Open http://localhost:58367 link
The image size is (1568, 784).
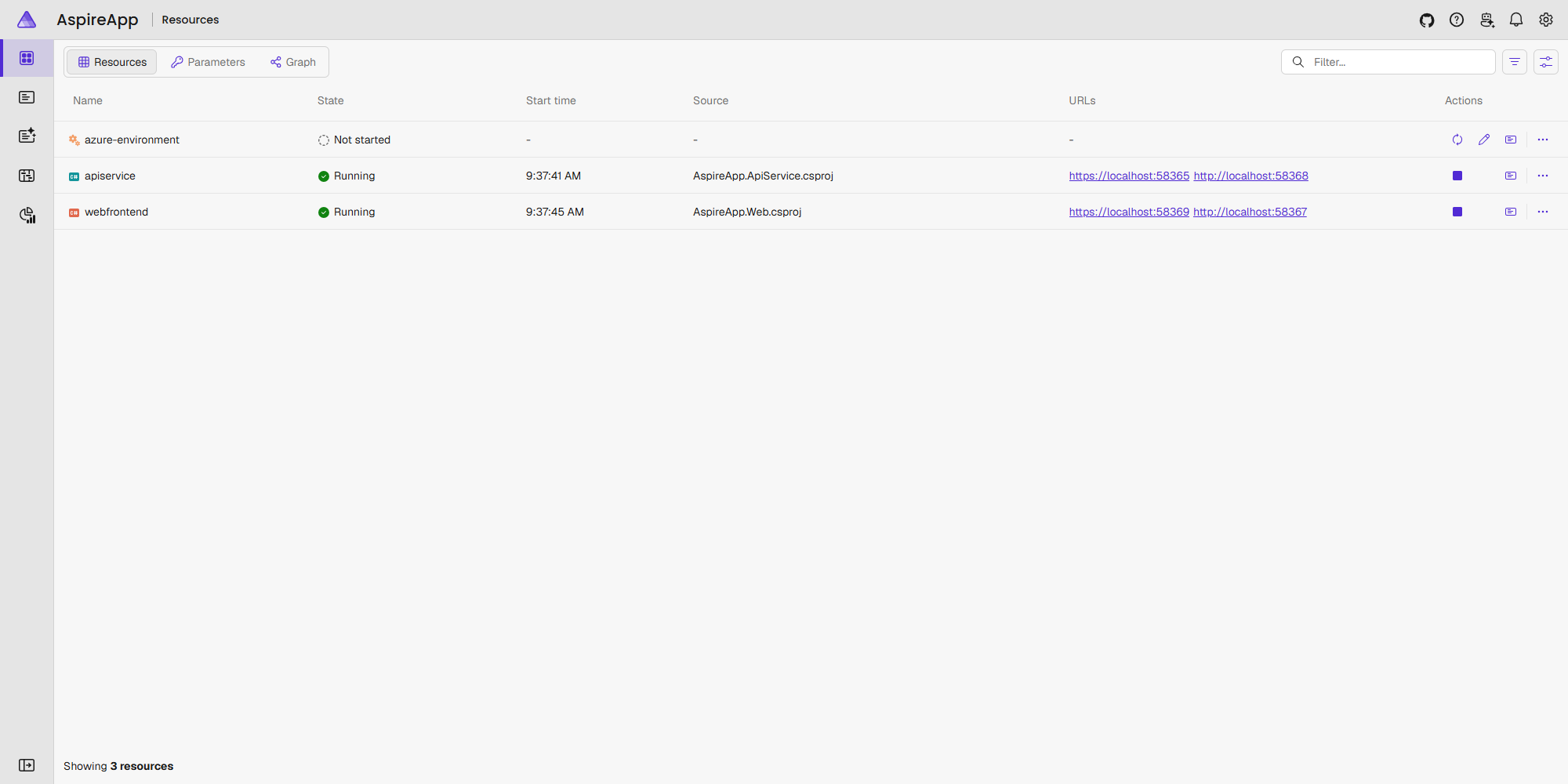tap(1250, 212)
